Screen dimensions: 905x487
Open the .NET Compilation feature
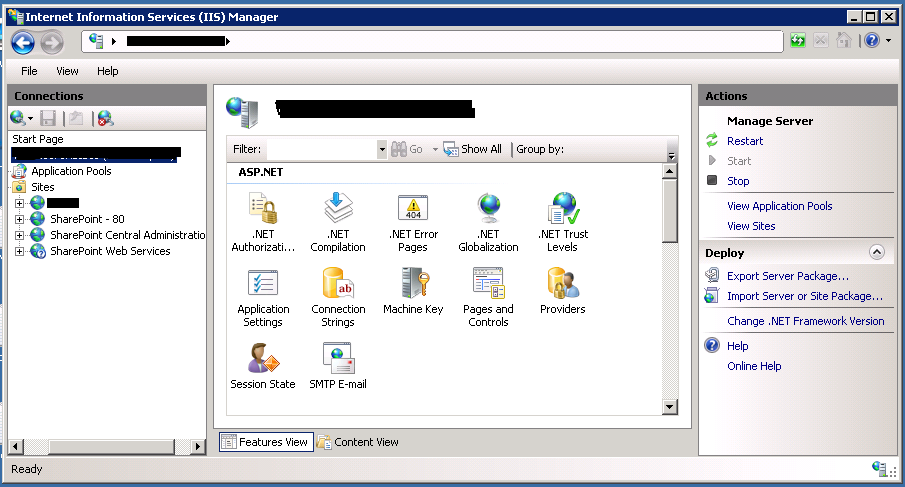click(338, 223)
